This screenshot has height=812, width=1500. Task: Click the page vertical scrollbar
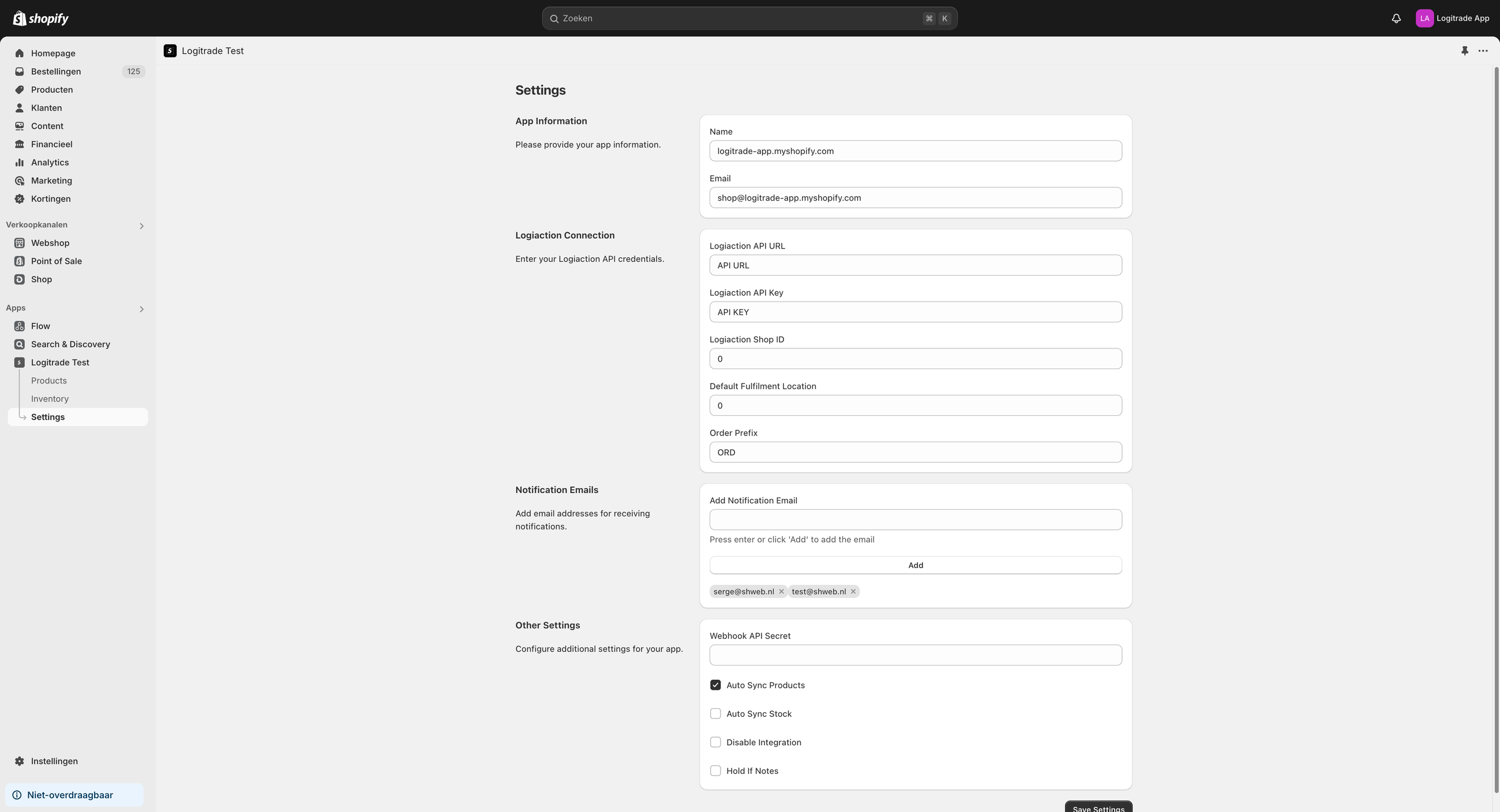pos(1497,430)
